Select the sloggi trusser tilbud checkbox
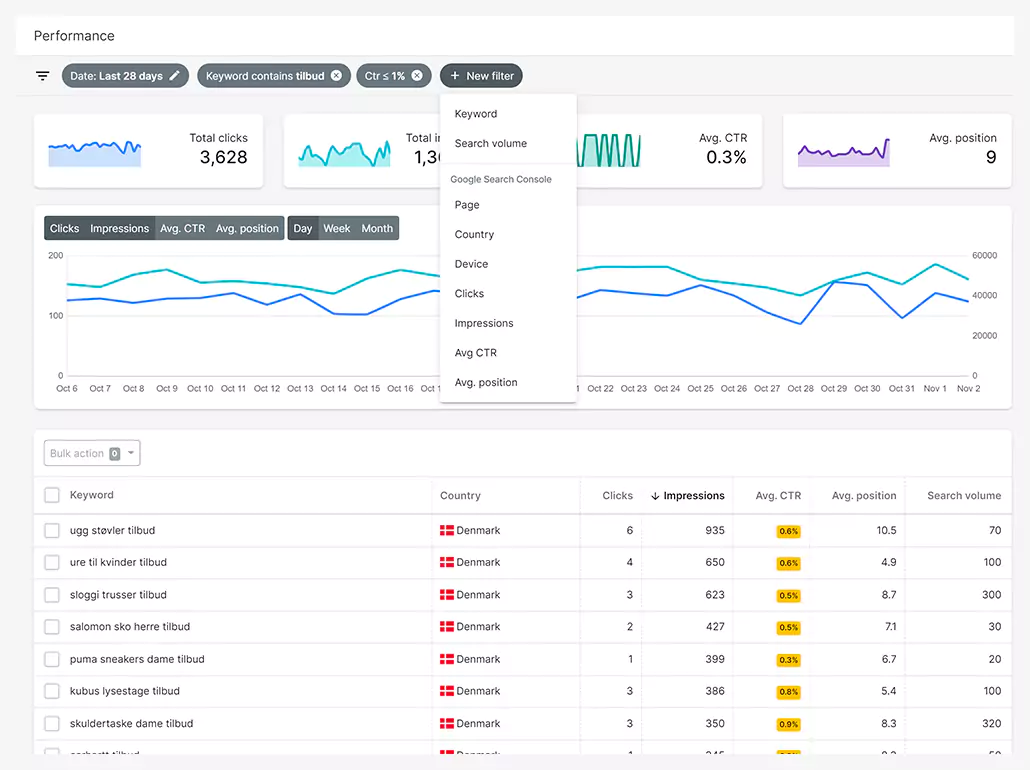This screenshot has width=1030, height=770. [x=52, y=595]
